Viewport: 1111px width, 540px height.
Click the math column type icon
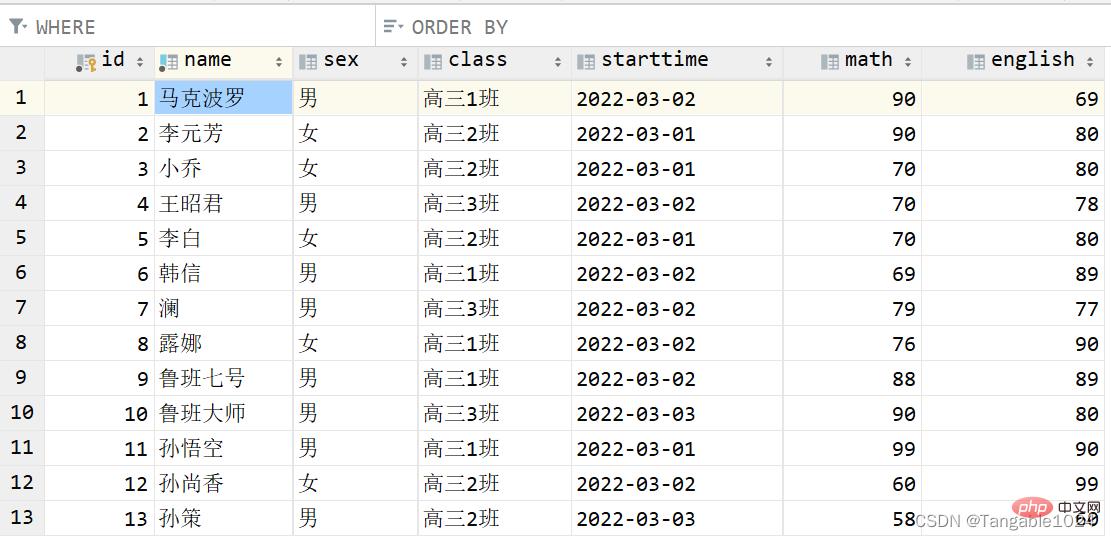click(829, 62)
